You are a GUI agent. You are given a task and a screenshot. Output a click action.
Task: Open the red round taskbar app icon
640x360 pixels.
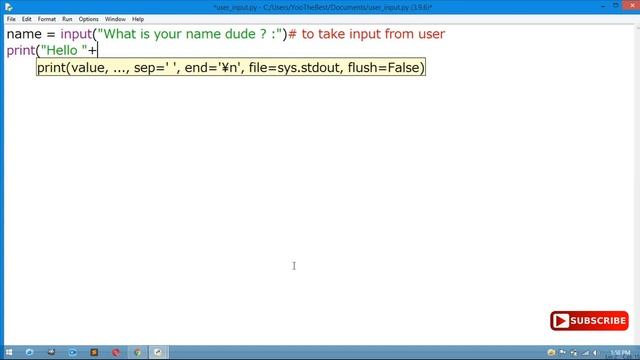(x=116, y=352)
